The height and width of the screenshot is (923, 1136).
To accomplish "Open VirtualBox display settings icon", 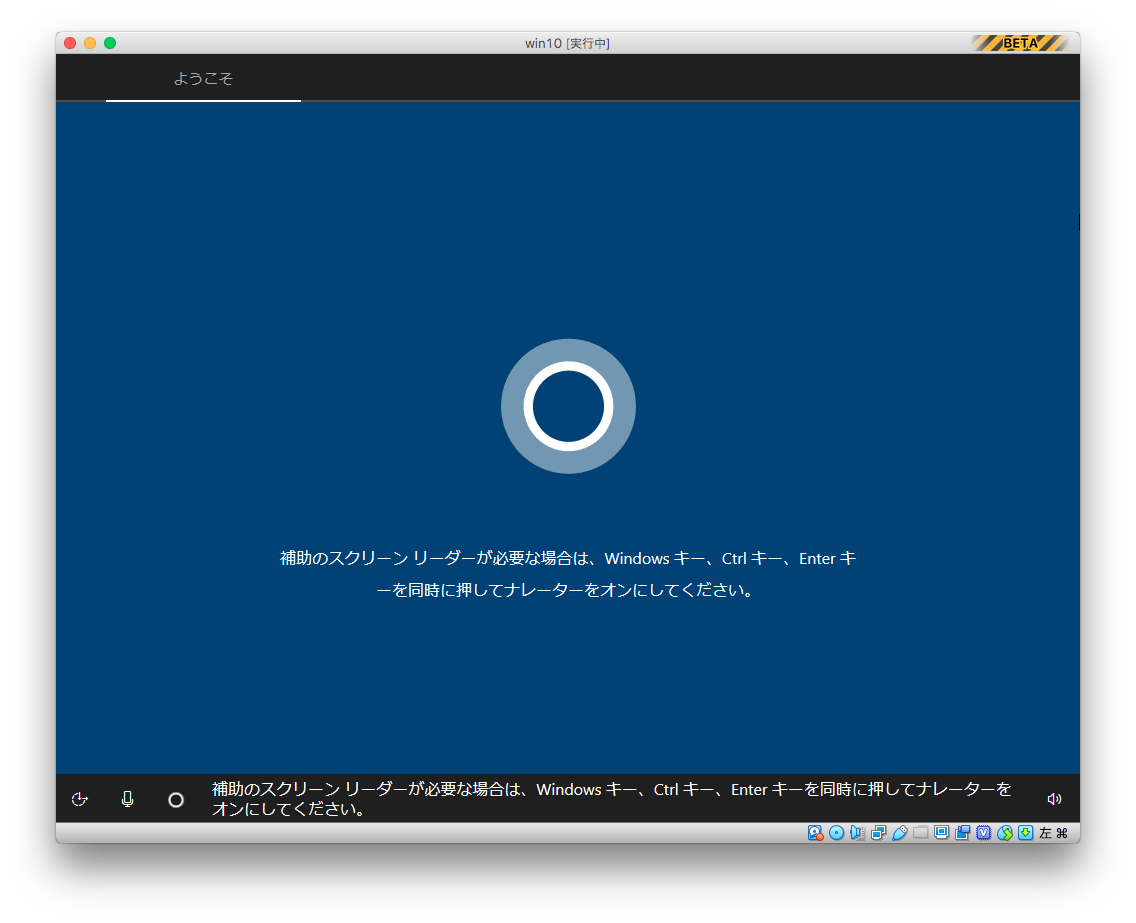I will (x=941, y=833).
